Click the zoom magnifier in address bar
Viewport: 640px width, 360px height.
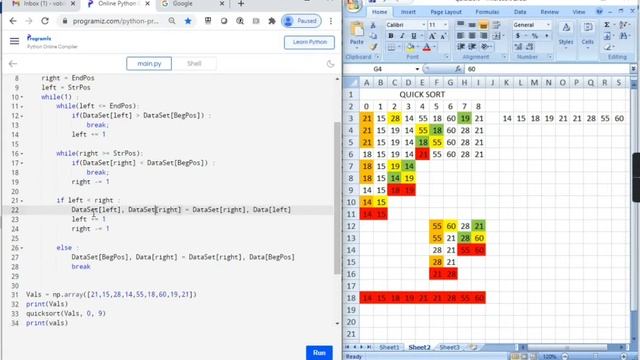(172, 21)
